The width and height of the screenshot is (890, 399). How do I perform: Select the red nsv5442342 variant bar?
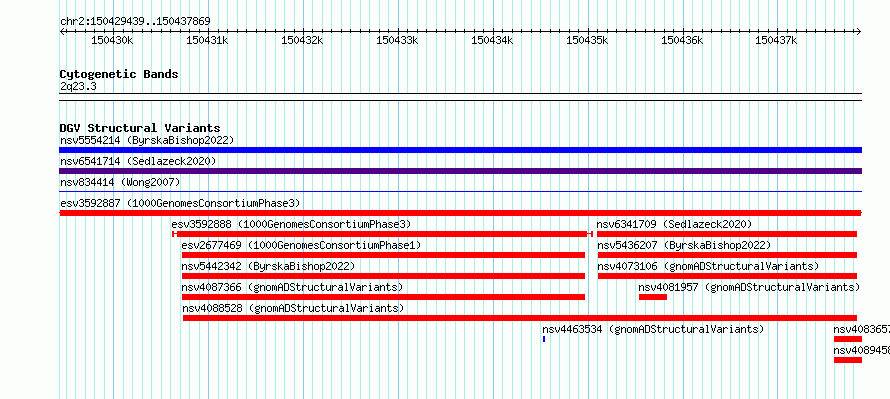pos(383,276)
